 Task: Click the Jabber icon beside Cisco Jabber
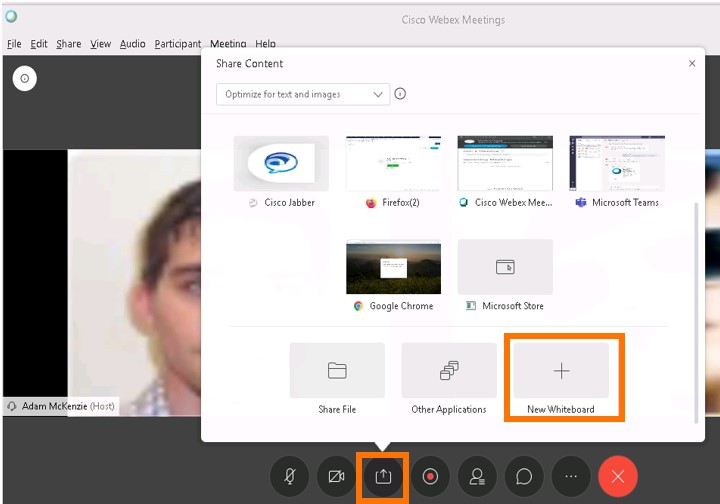(x=253, y=203)
